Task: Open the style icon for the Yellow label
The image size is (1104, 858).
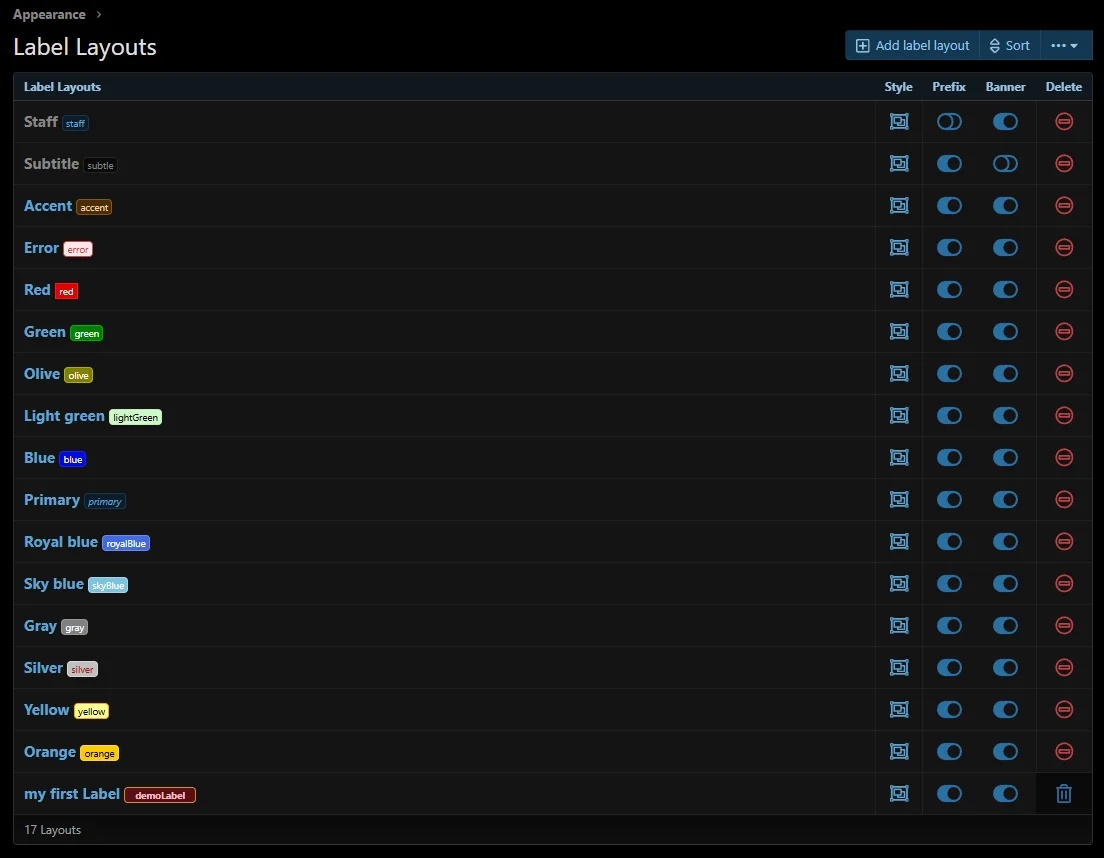Action: click(x=899, y=709)
